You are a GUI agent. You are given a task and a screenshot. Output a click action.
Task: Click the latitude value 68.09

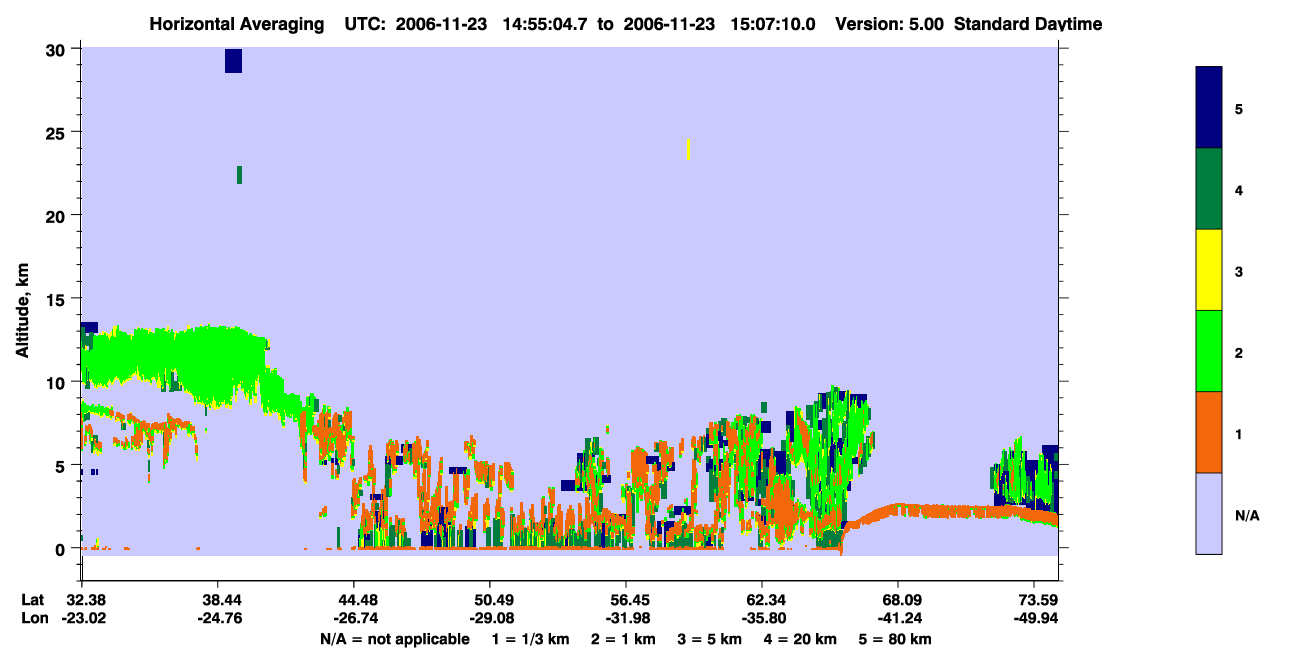click(x=898, y=600)
